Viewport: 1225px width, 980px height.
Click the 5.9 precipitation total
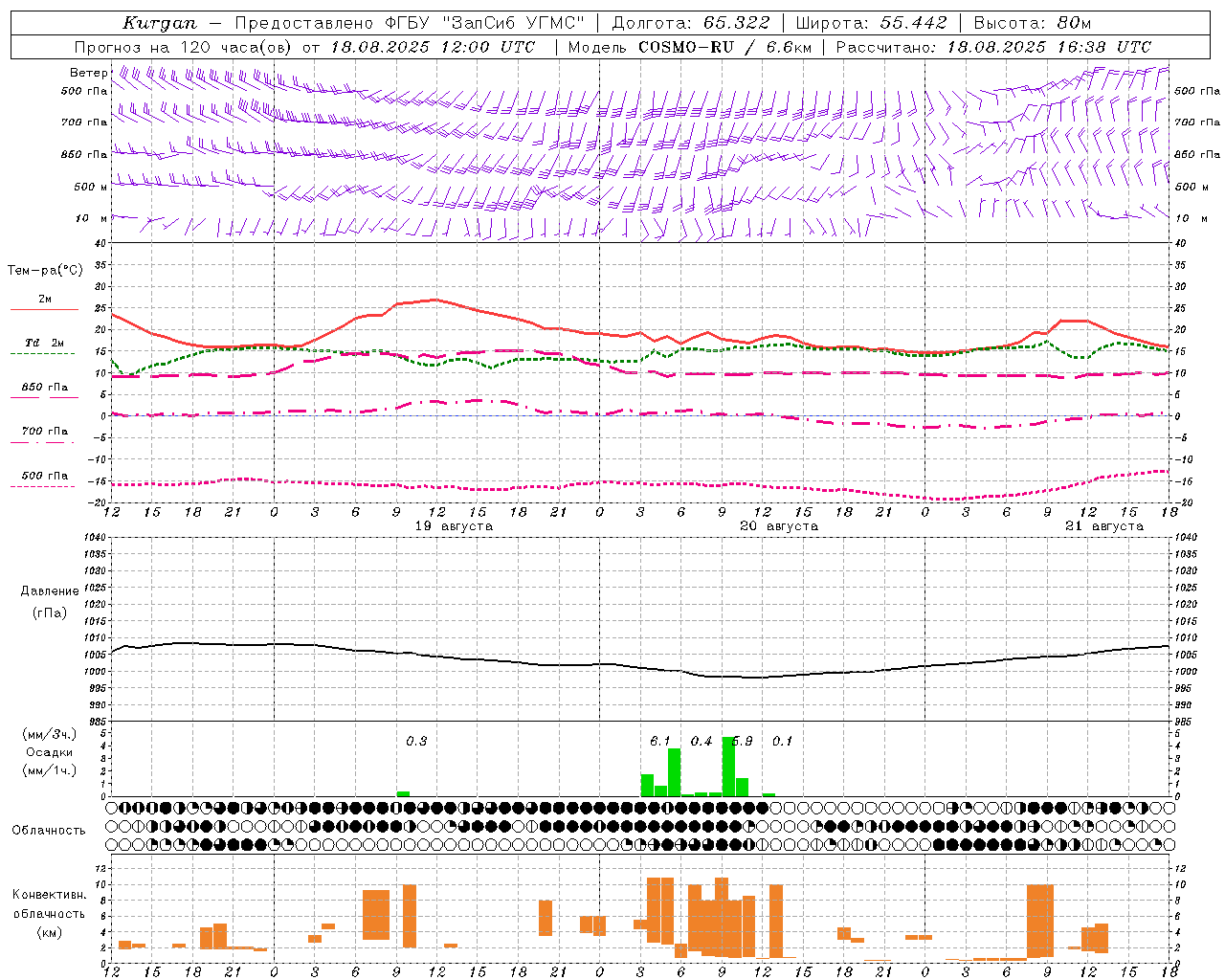coord(742,742)
